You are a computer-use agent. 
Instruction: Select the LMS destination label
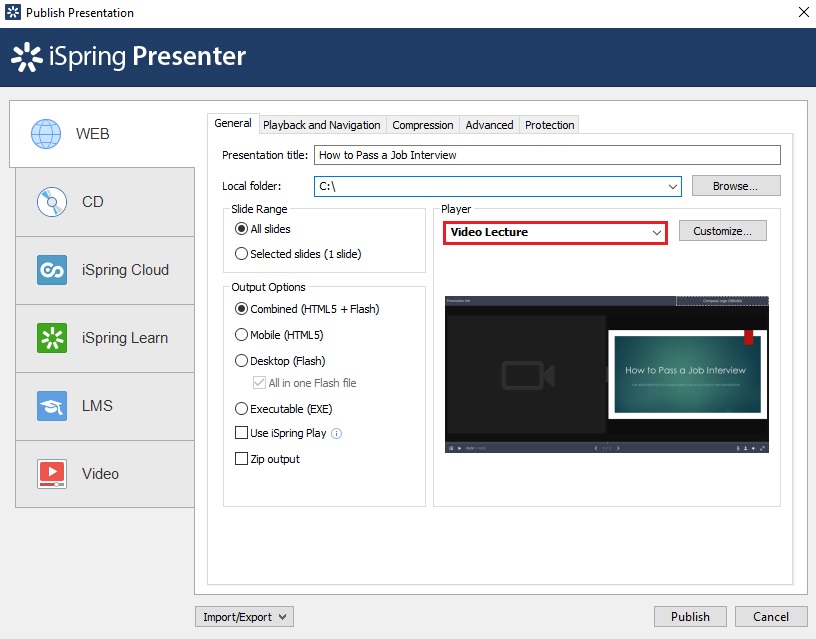click(x=97, y=406)
